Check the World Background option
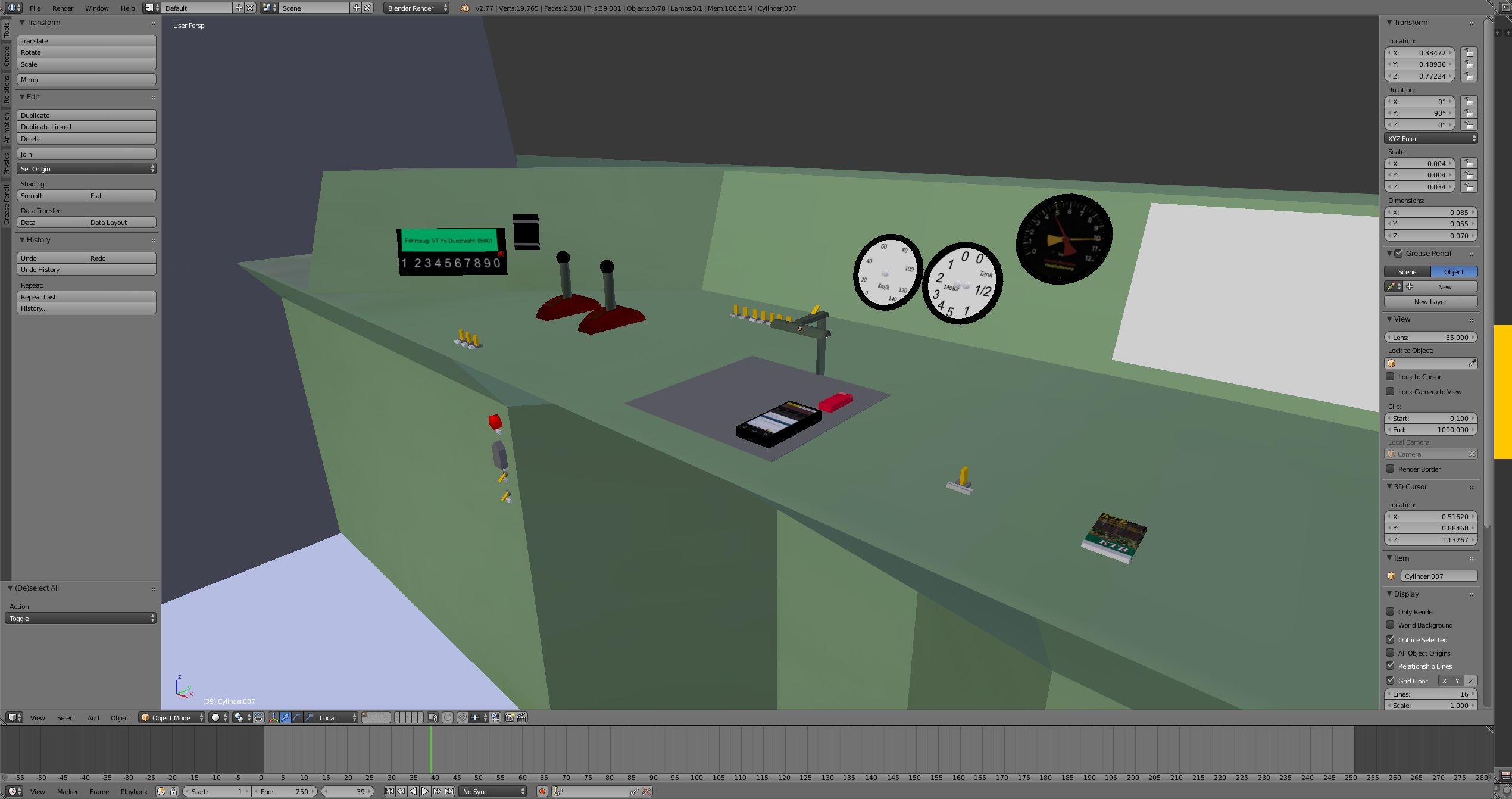Screen dimensions: 1512x799 coord(1391,625)
